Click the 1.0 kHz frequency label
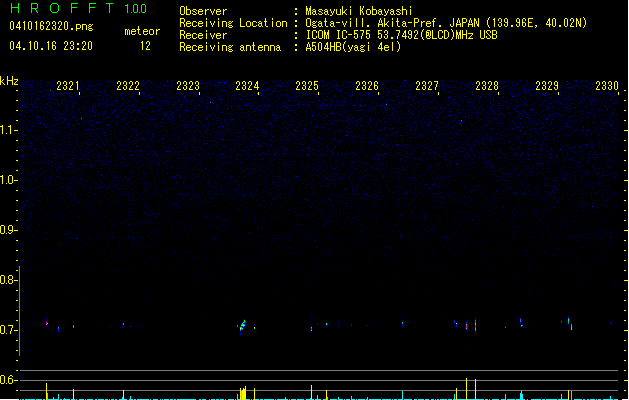This screenshot has width=629, height=400. coord(8,180)
